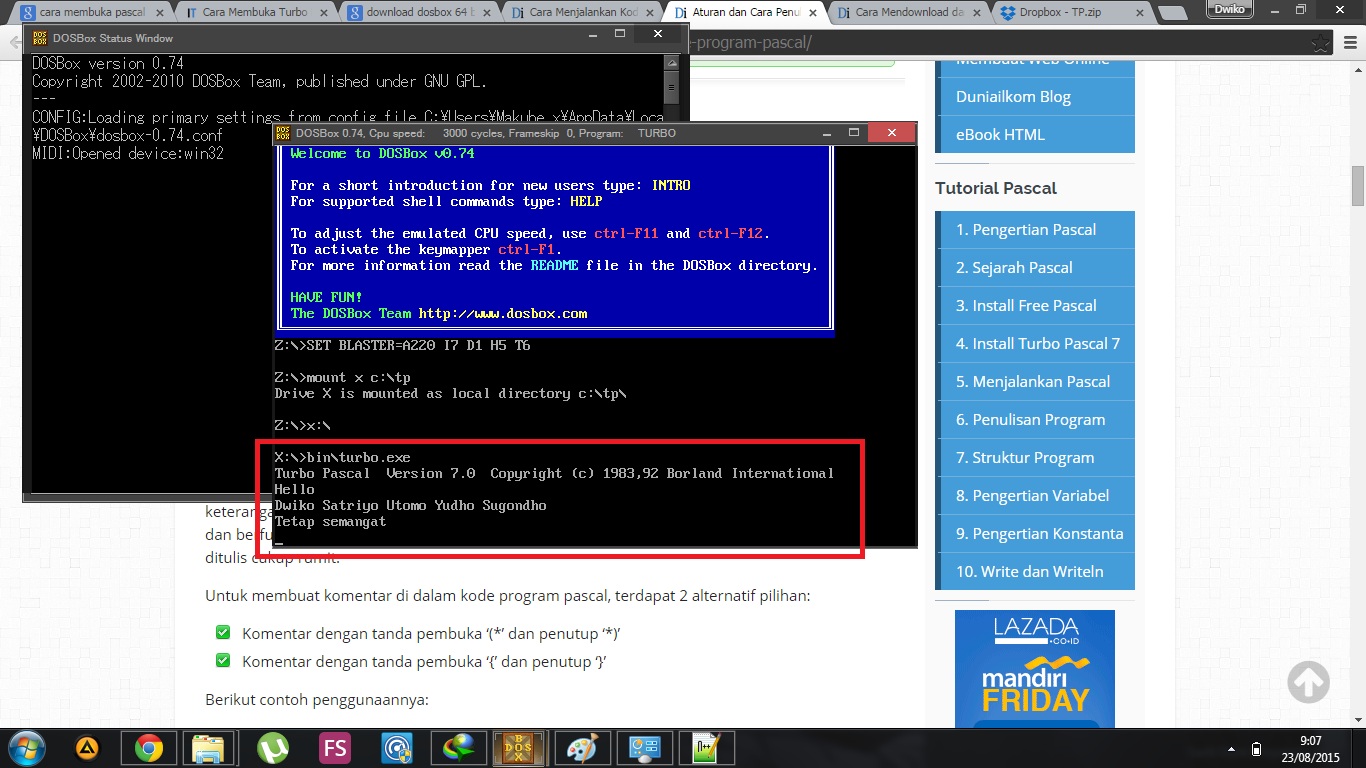The image size is (1366, 768).
Task: Open '1. Pengertian Pascal' tutorial link
Action: click(x=1034, y=230)
